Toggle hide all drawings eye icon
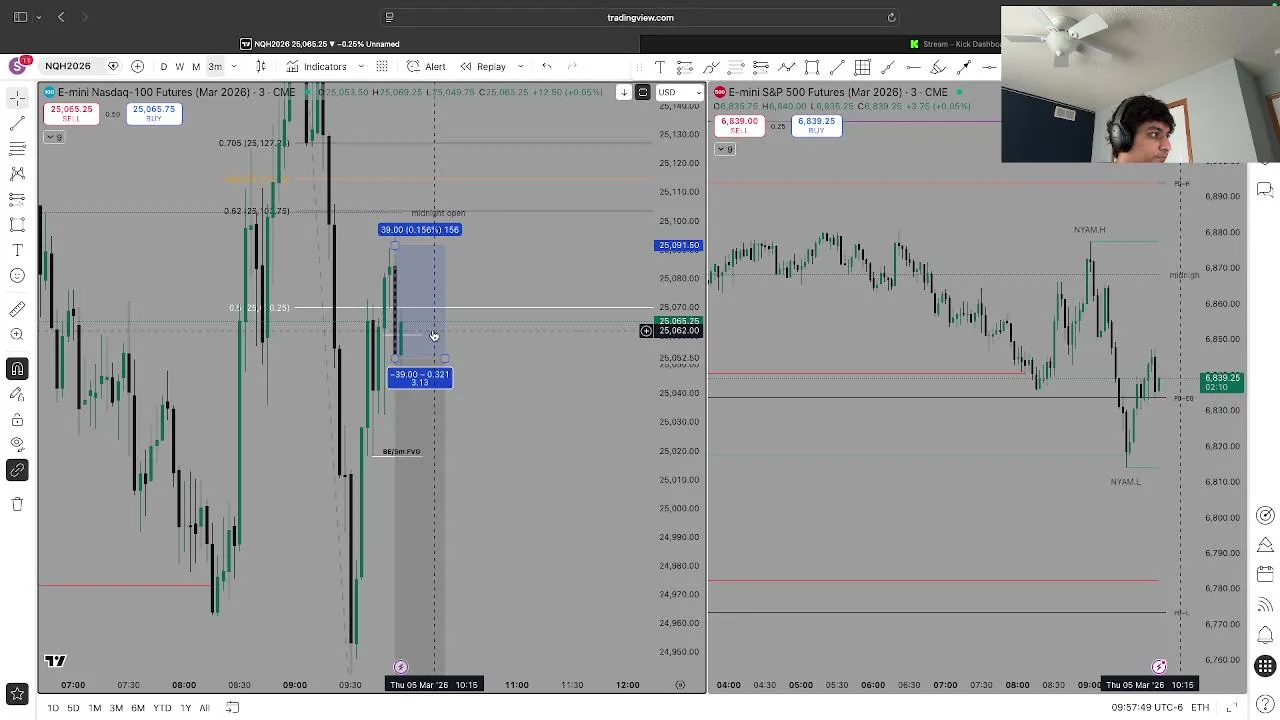Viewport: 1280px width, 720px height. [17, 445]
